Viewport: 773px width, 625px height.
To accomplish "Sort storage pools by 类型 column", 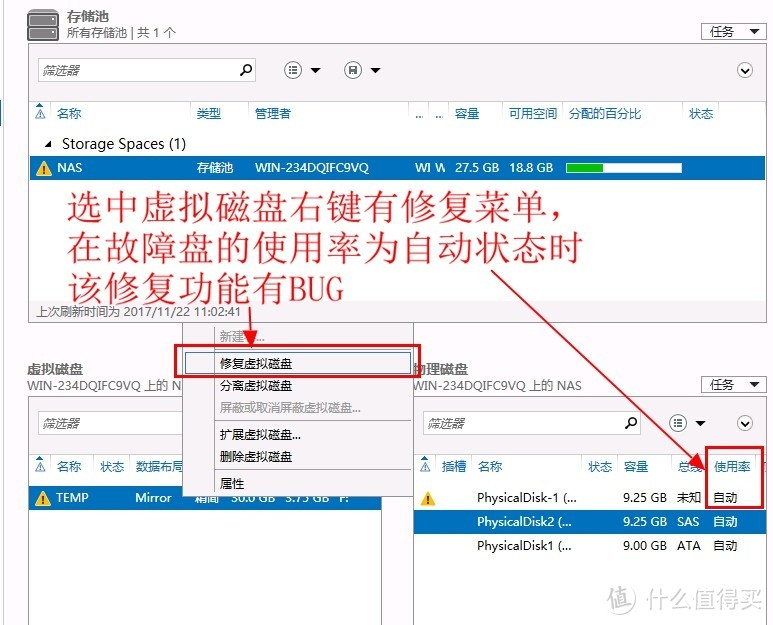I will coord(209,113).
